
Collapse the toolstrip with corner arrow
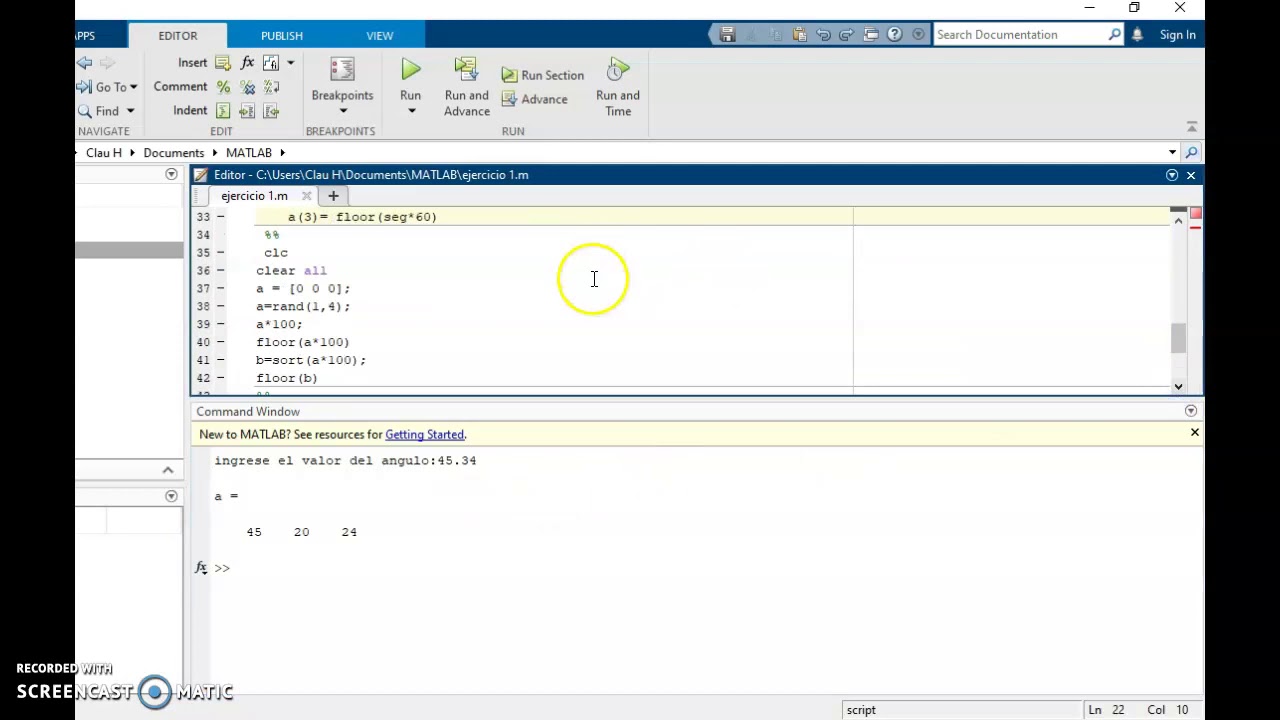(1191, 127)
